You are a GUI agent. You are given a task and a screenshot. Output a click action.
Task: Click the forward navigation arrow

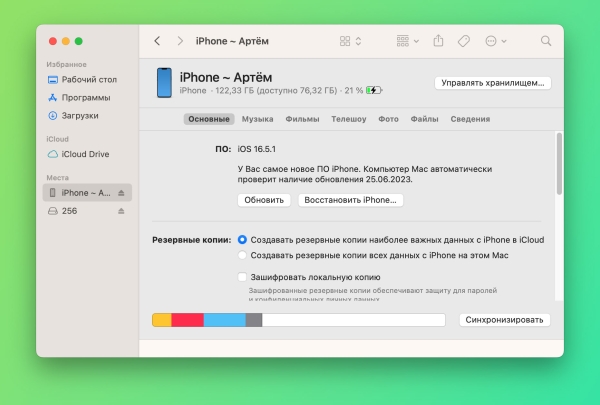pyautogui.click(x=180, y=41)
